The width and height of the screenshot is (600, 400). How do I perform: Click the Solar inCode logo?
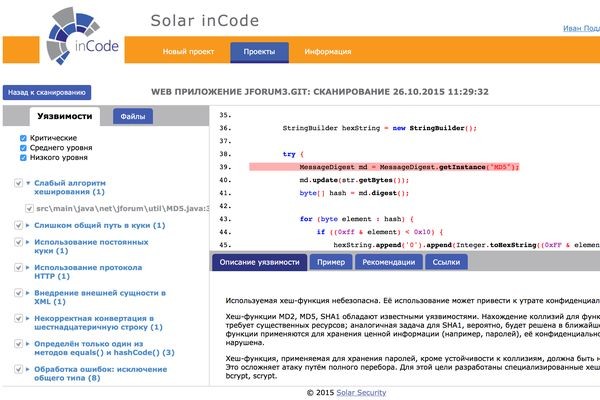click(82, 36)
